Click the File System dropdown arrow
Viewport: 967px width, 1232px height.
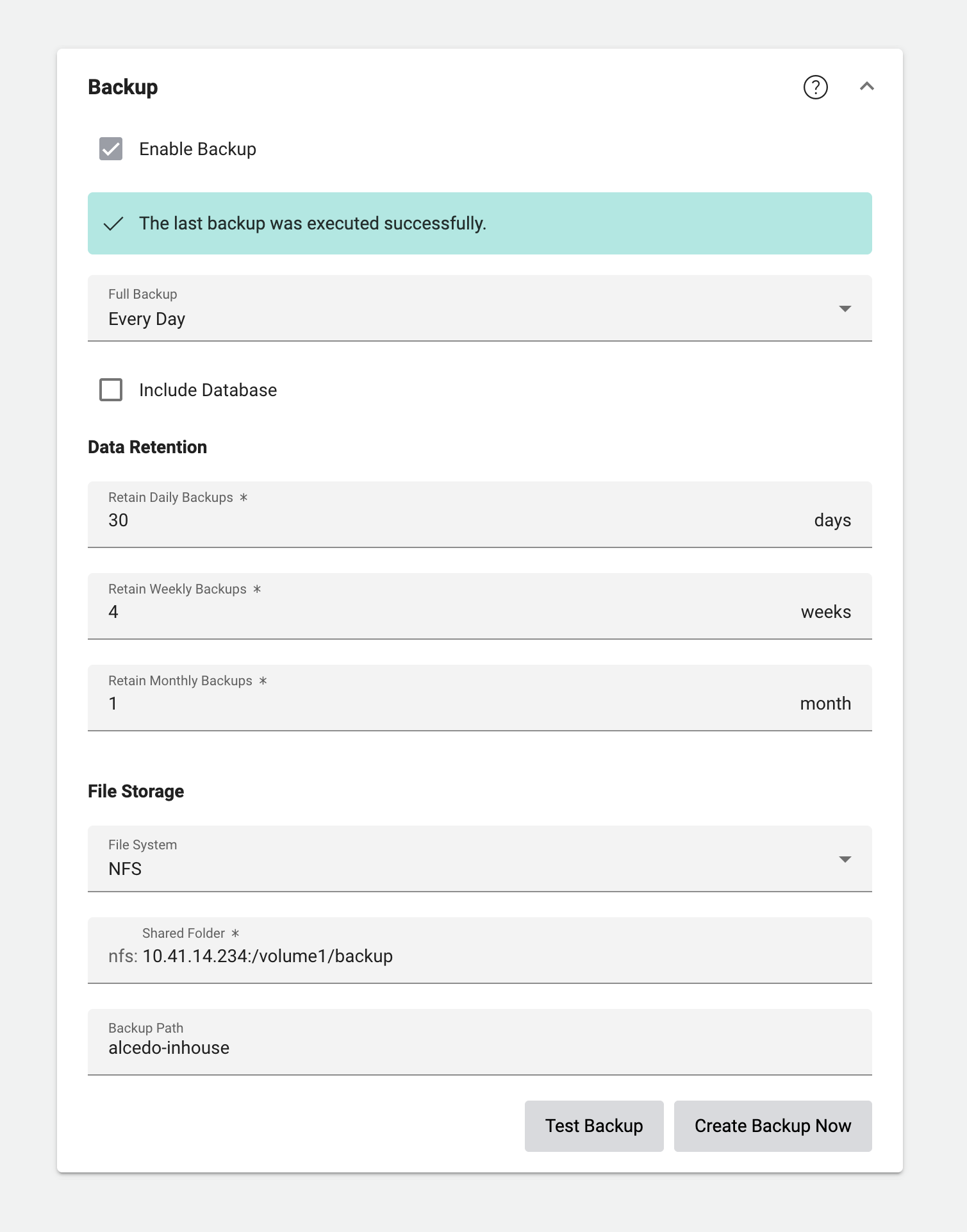click(x=845, y=860)
